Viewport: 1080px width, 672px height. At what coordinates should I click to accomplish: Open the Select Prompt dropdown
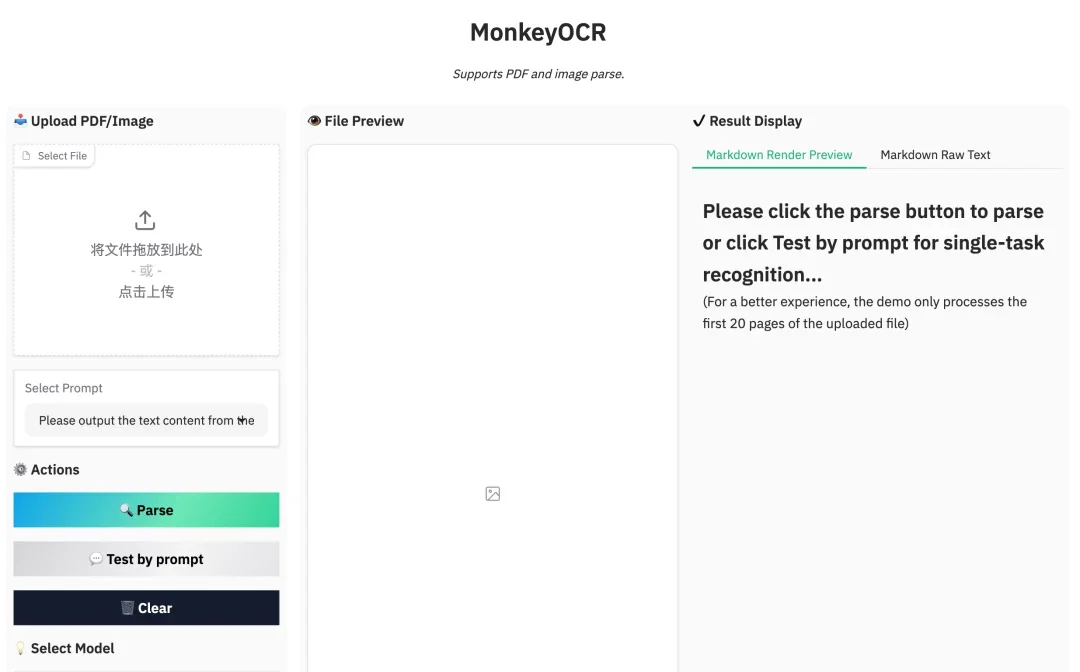click(x=146, y=420)
